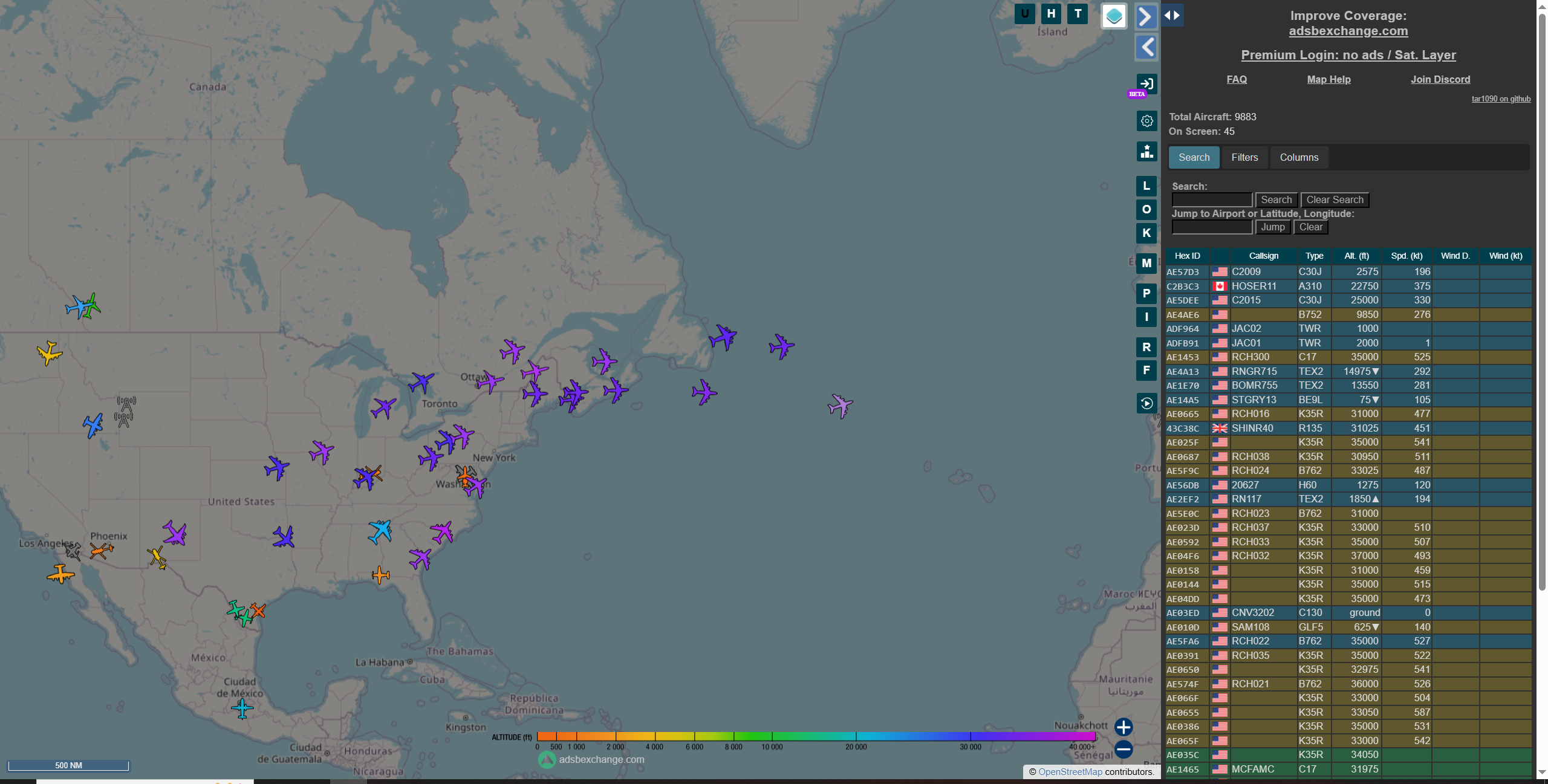
Task: Toggle the T map button
Action: [x=1078, y=14]
